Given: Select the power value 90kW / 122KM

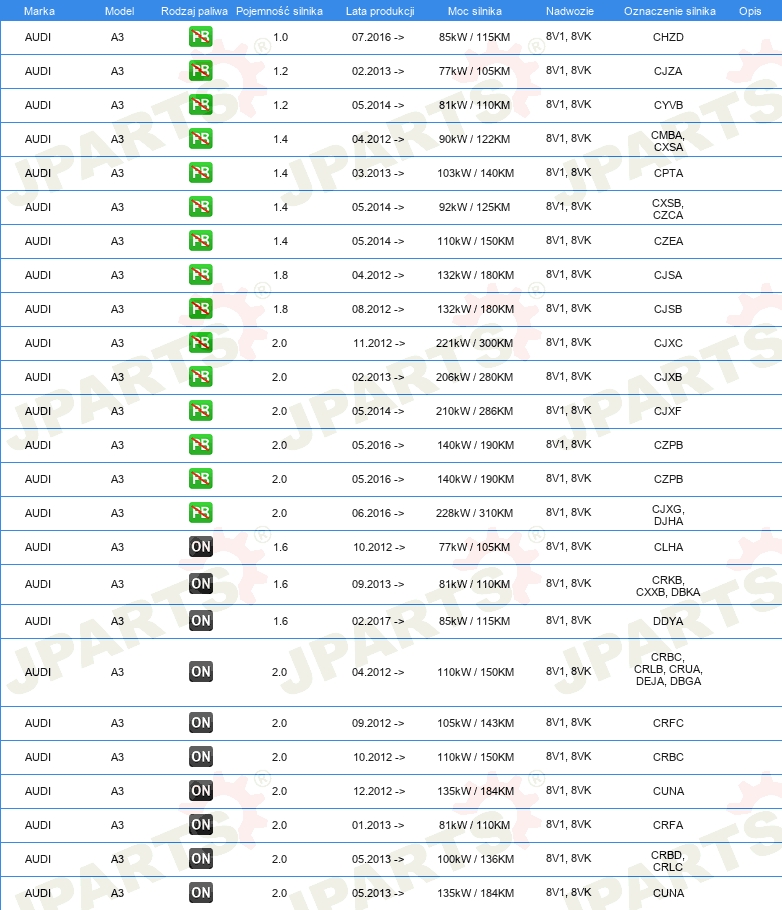Looking at the screenshot, I should 474,139.
